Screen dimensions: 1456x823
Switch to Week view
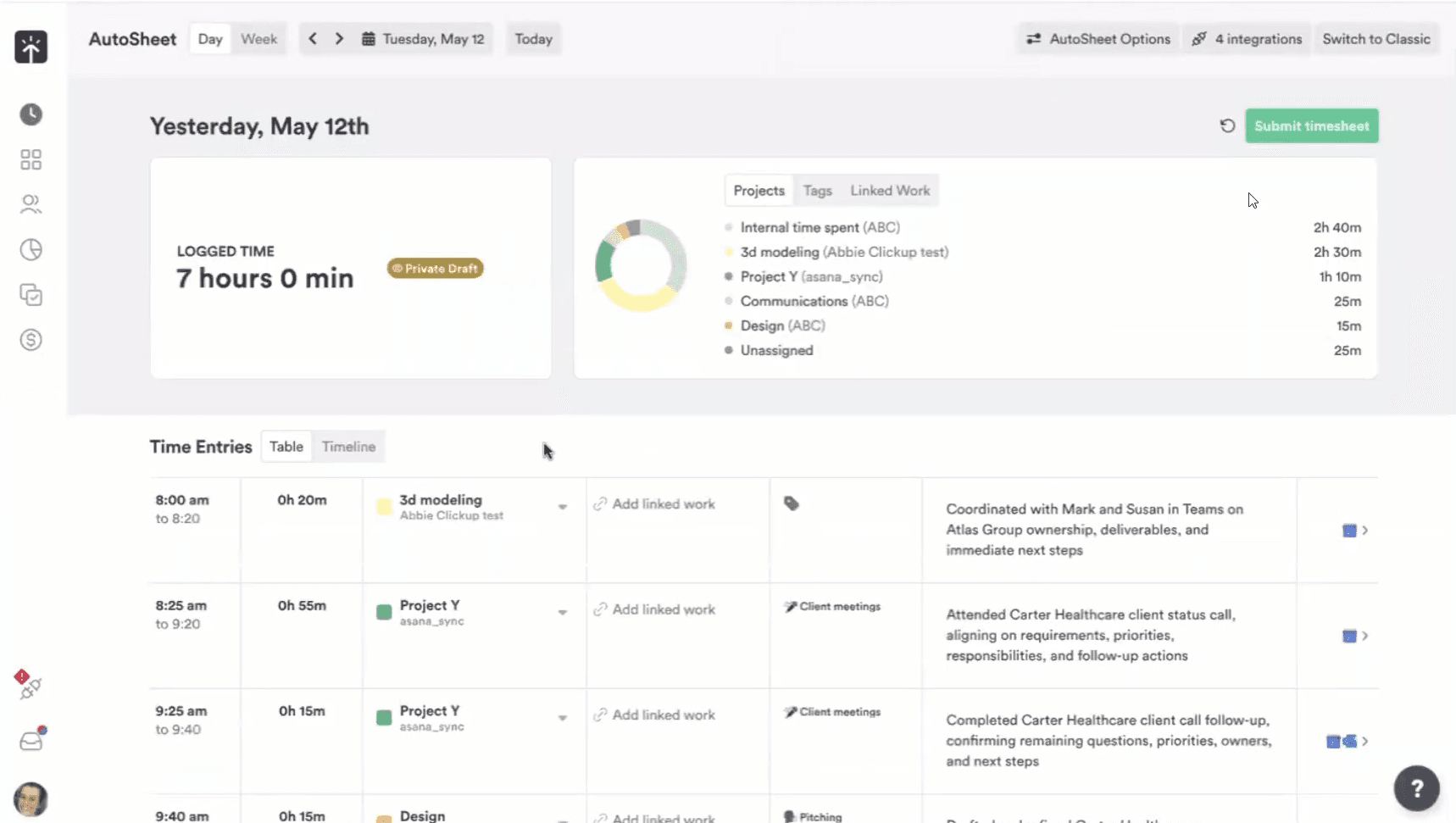[x=258, y=39]
